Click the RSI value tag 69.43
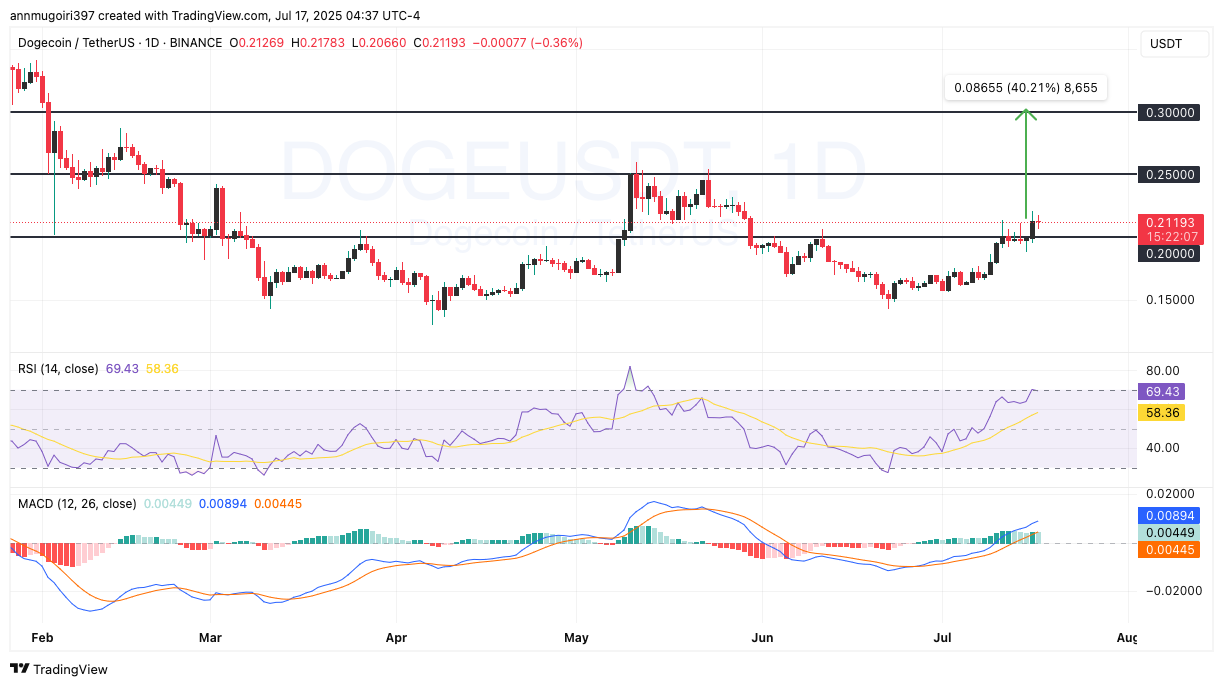The width and height of the screenshot is (1223, 686). tap(1162, 392)
